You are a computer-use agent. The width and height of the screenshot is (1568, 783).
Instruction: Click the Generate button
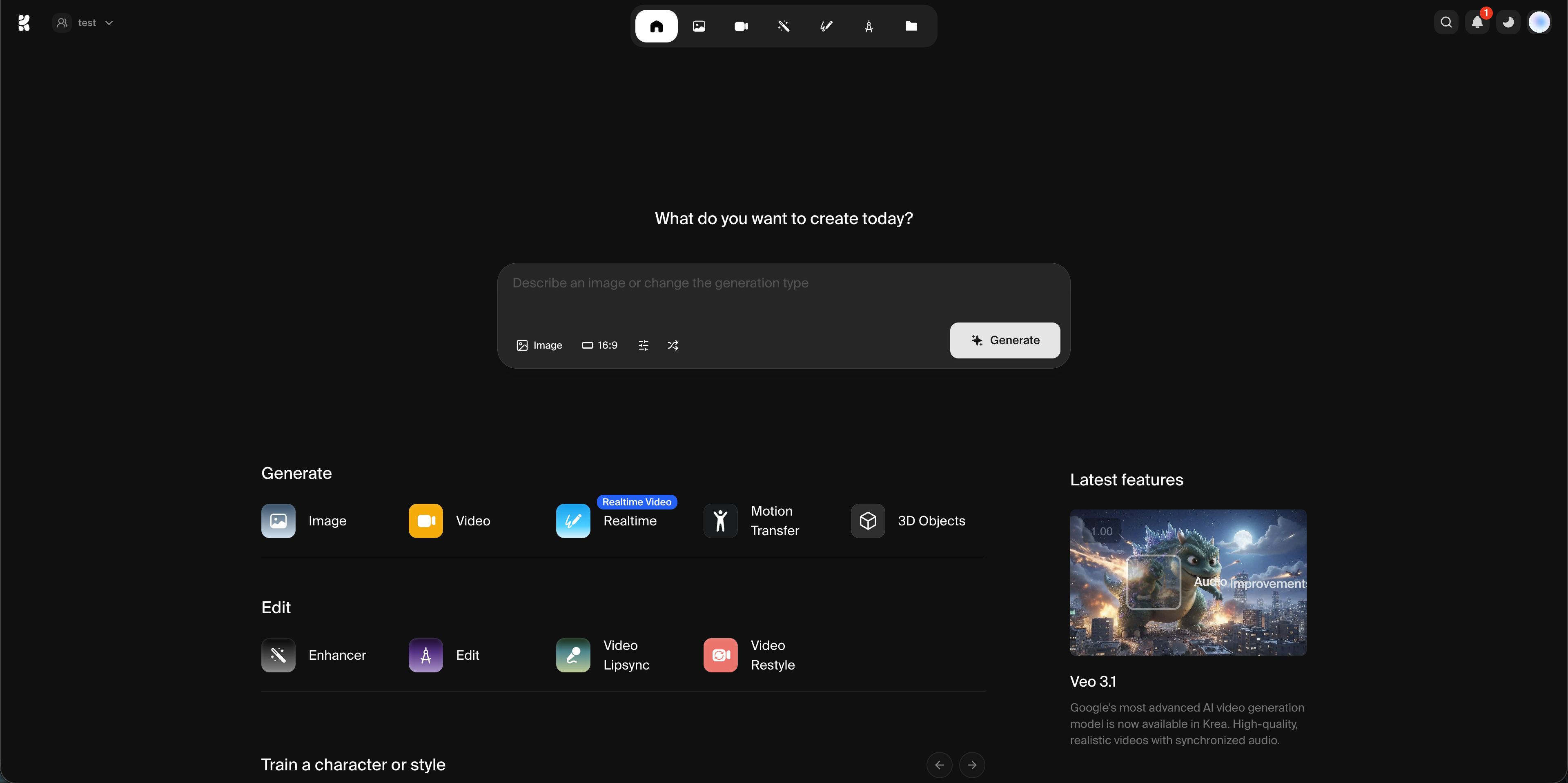(1005, 340)
